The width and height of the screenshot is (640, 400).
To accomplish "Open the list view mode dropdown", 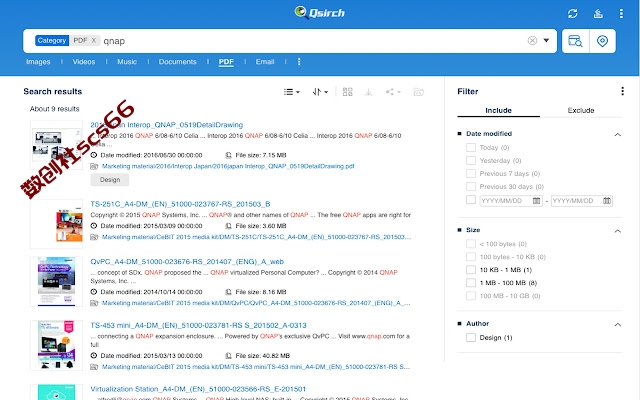I will tap(291, 92).
